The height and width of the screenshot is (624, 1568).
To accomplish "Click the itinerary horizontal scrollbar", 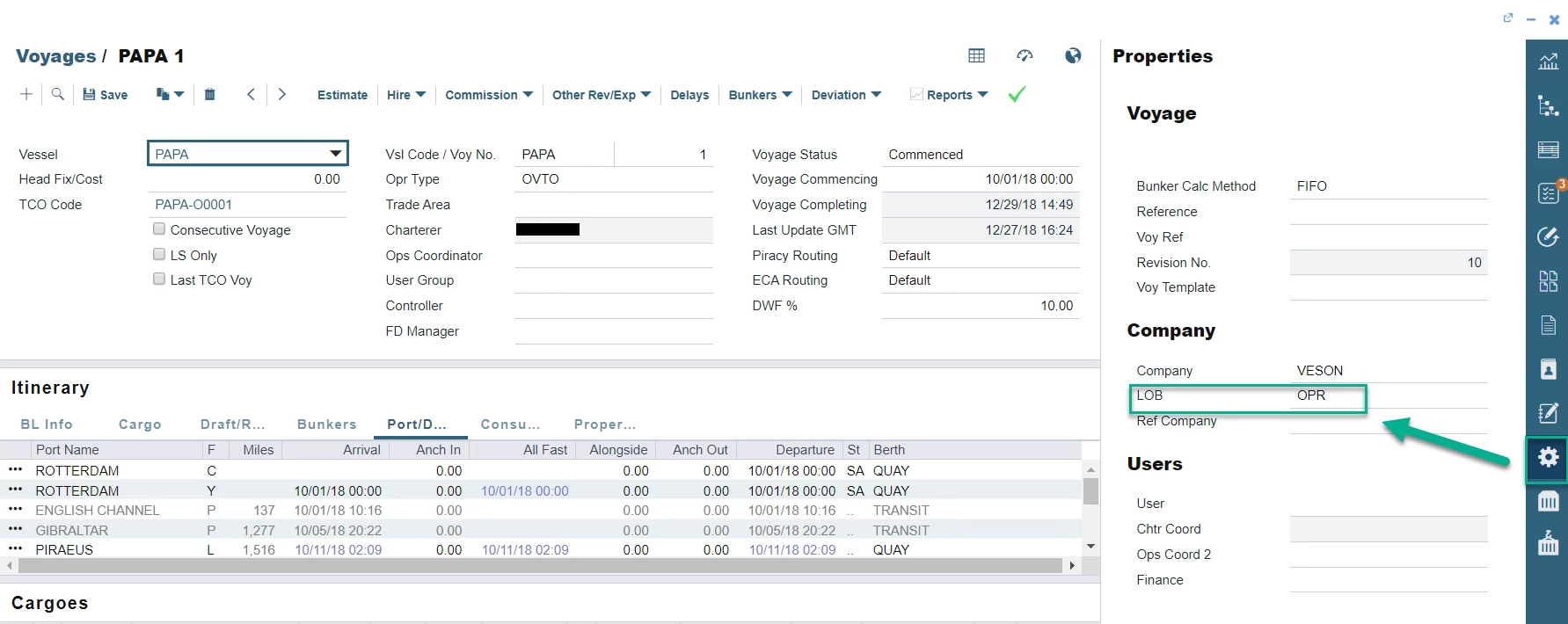I will pos(540,566).
